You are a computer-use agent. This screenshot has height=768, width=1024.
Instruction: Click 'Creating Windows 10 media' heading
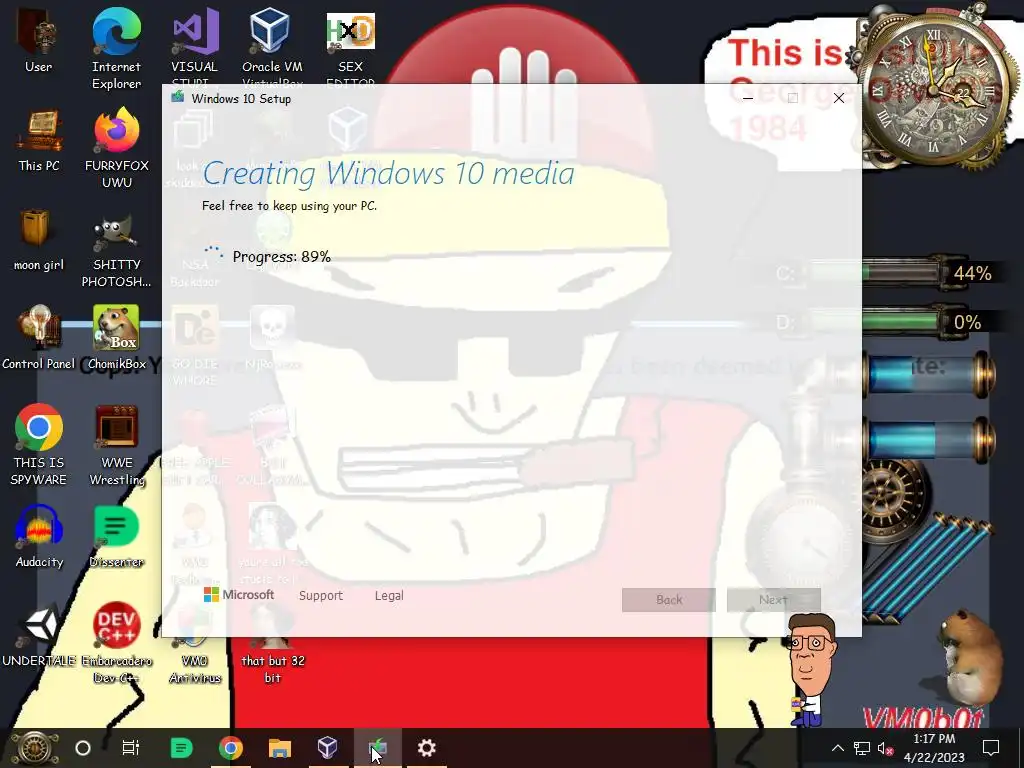tap(389, 174)
